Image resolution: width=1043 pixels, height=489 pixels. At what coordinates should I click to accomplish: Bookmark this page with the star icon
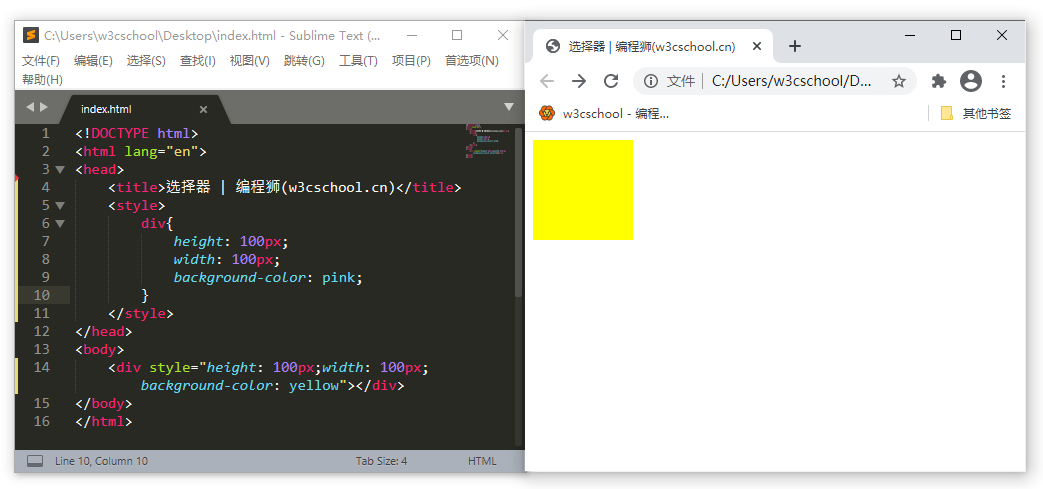[898, 81]
